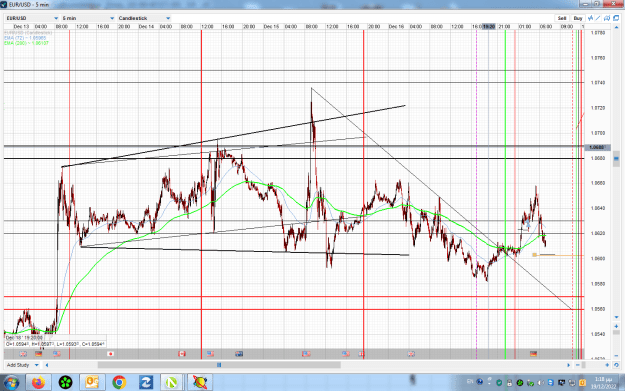This screenshot has height=391, width=625.
Task: Click the price scale plus icon
Action: (x=616, y=326)
